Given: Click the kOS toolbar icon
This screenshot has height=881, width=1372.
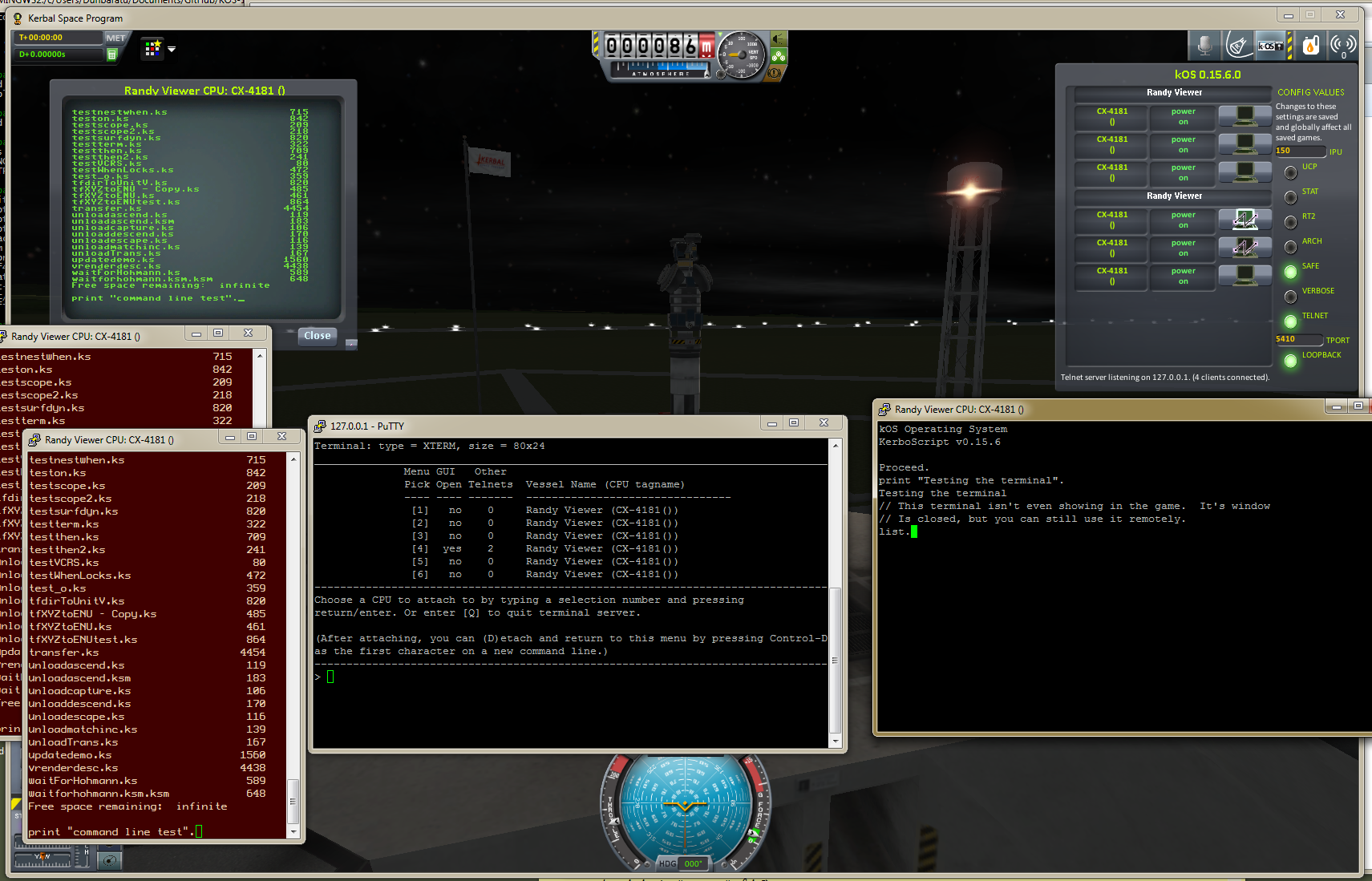Looking at the screenshot, I should pos(1271,46).
